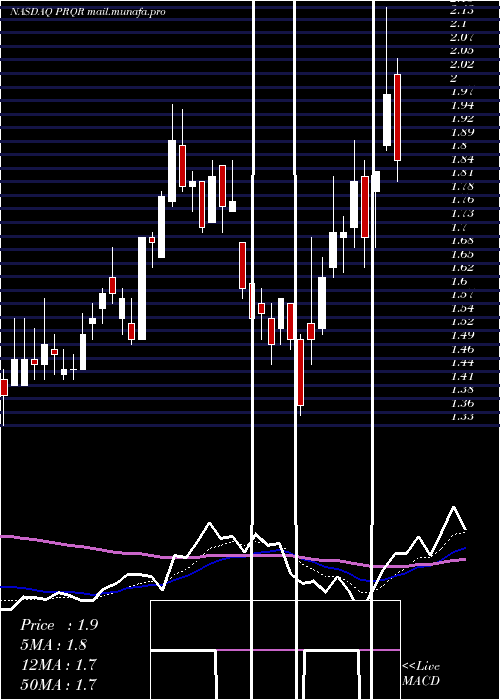500x700 pixels.
Task: Pick the 1.78 price axis label
Action: pyautogui.click(x=462, y=186)
